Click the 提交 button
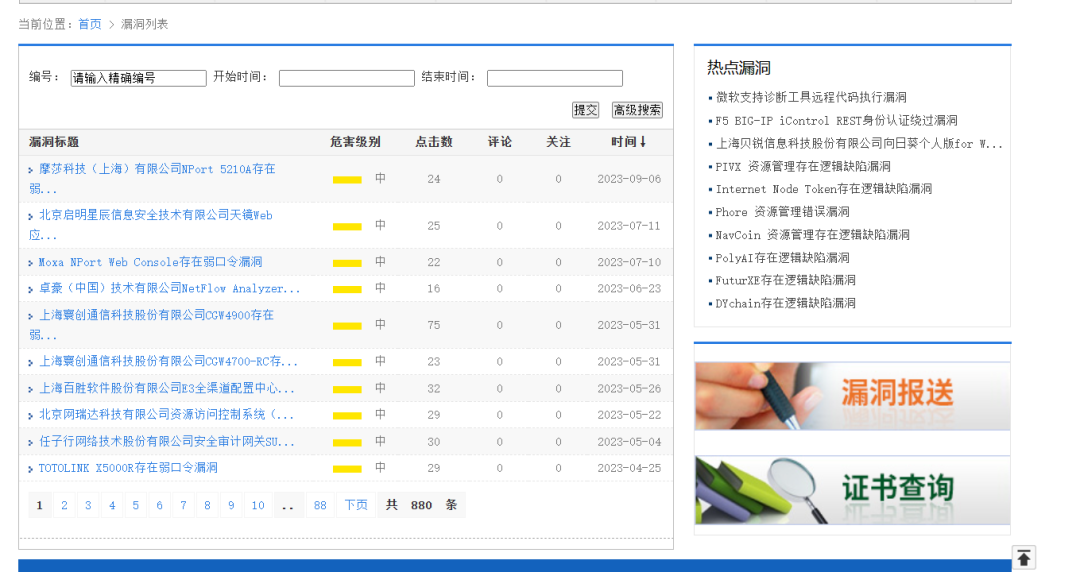The width and height of the screenshot is (1080, 572). click(585, 110)
